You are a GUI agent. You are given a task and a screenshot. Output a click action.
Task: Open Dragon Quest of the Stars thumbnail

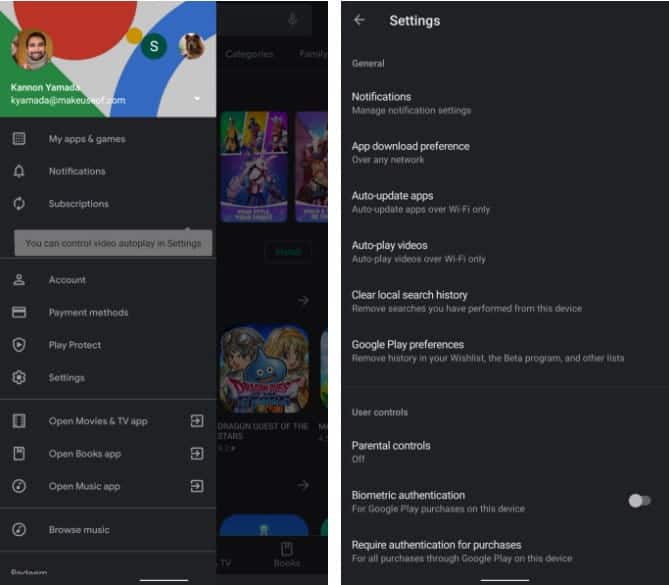click(264, 369)
